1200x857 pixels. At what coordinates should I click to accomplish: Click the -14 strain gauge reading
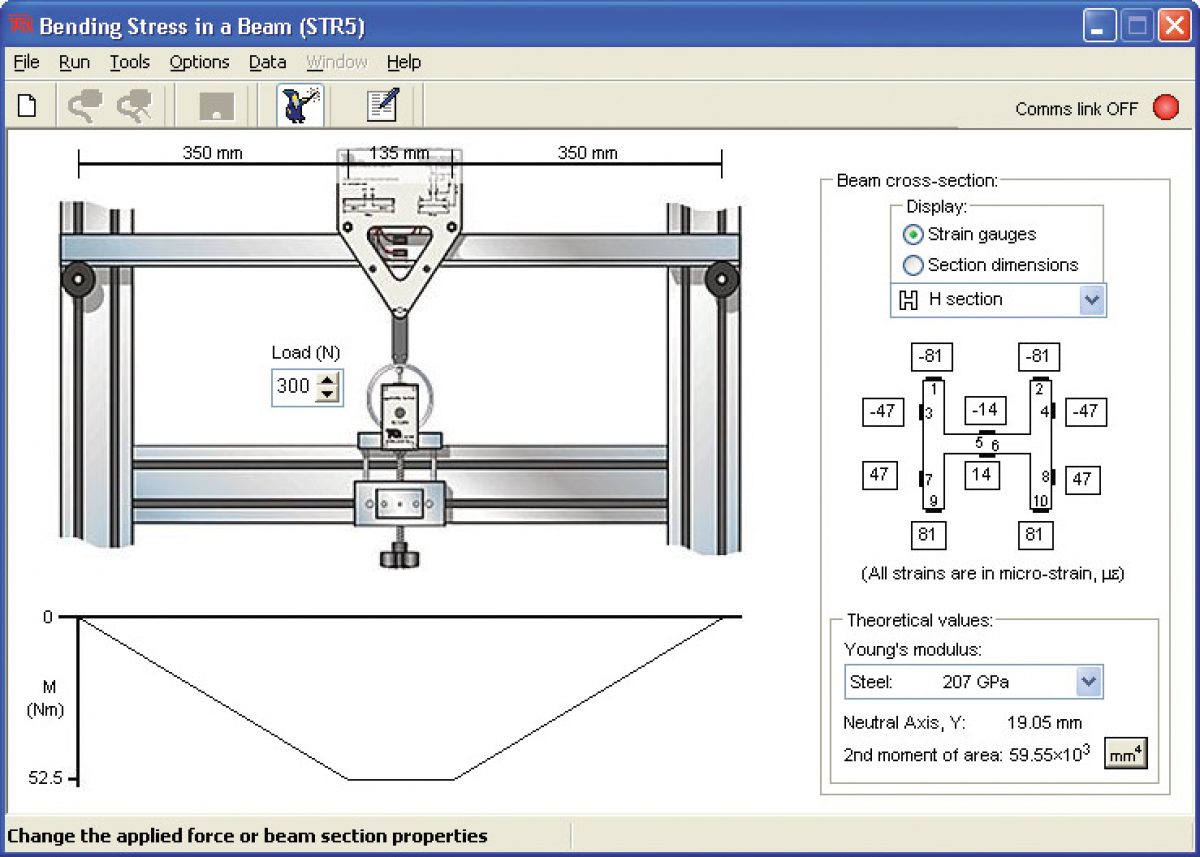986,410
